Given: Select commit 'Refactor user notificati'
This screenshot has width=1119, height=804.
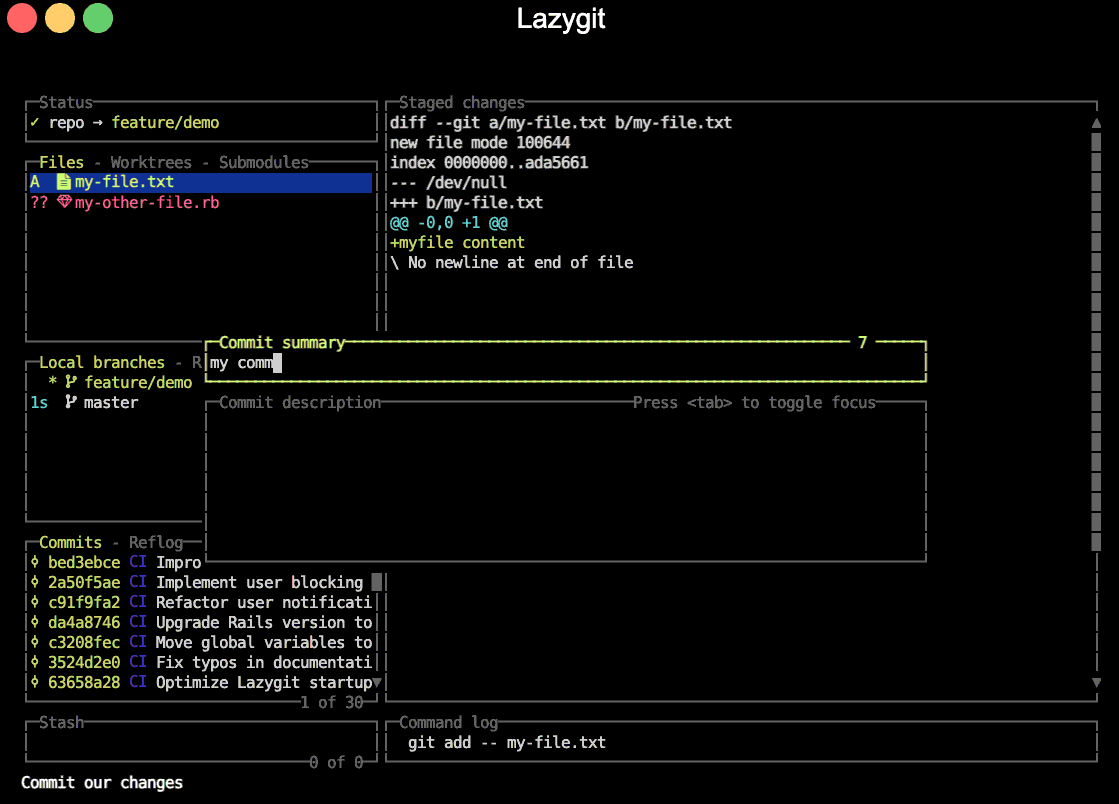Looking at the screenshot, I should pos(264,602).
